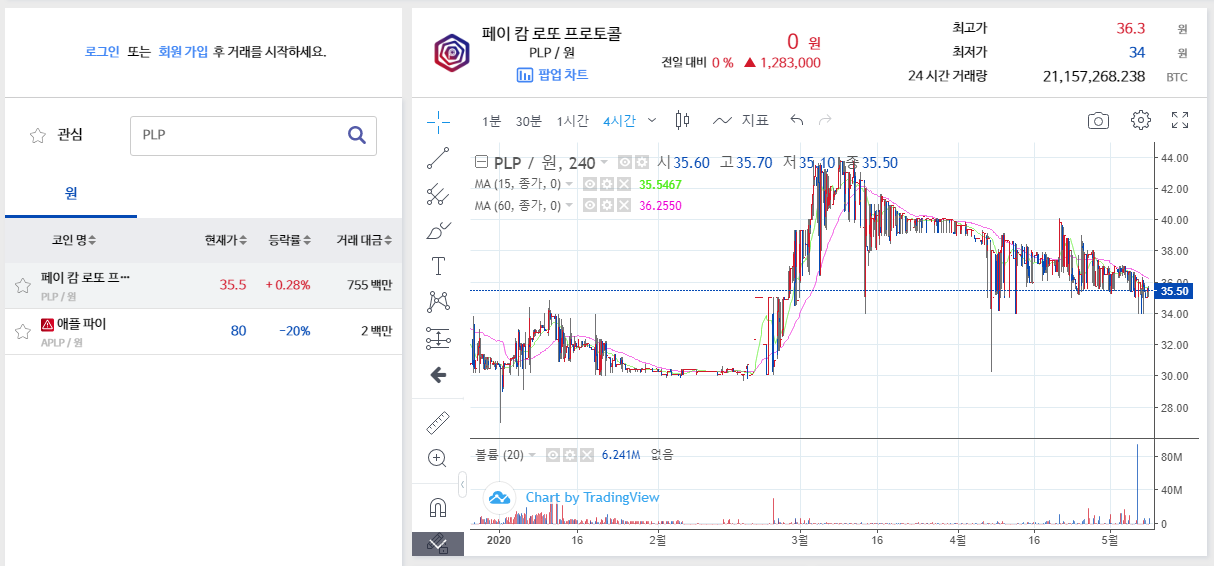Screen dimensions: 1214x566
Task: Select the long position prediction tool
Action: click(x=438, y=338)
